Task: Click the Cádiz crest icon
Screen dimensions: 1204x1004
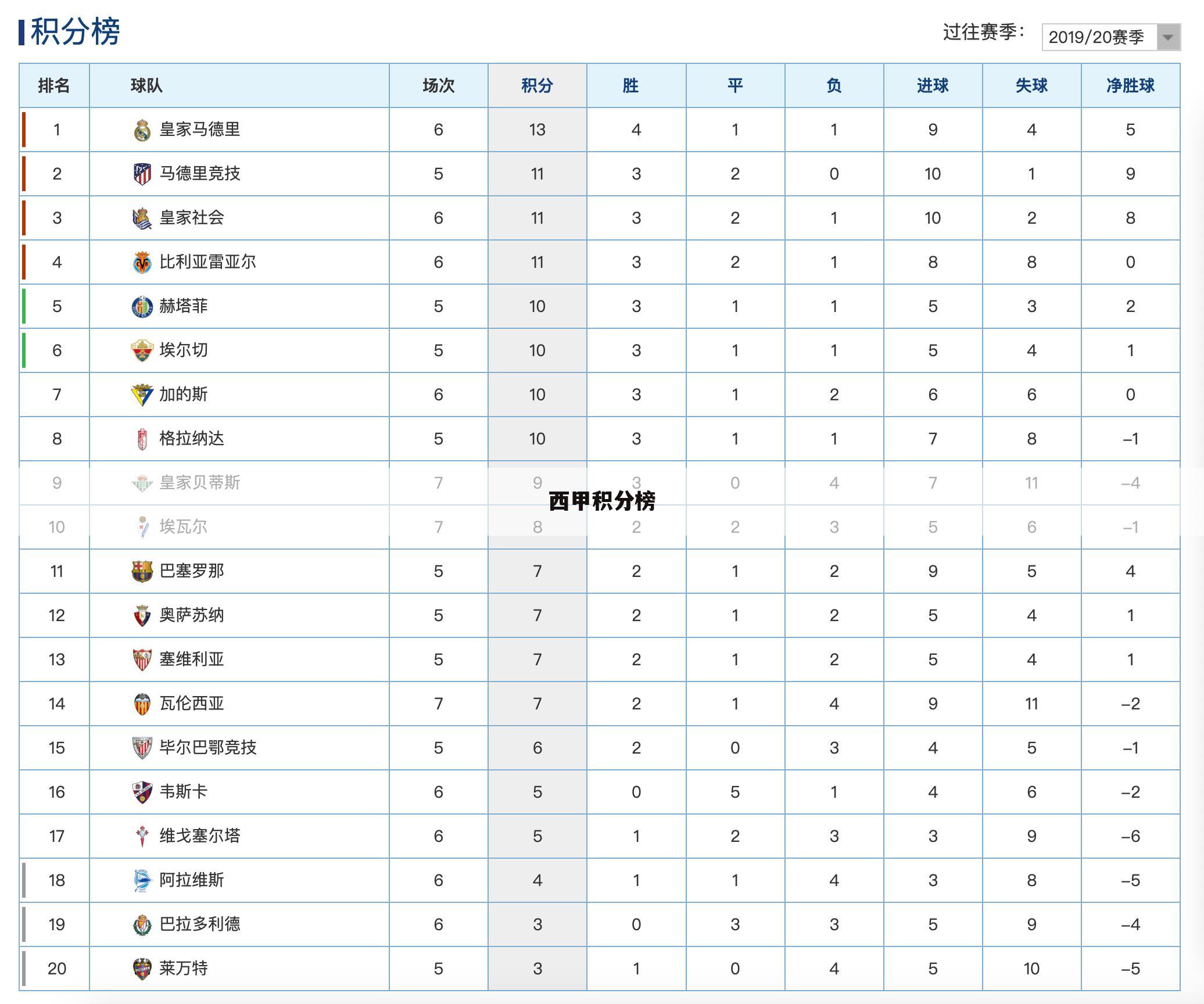Action: (142, 395)
